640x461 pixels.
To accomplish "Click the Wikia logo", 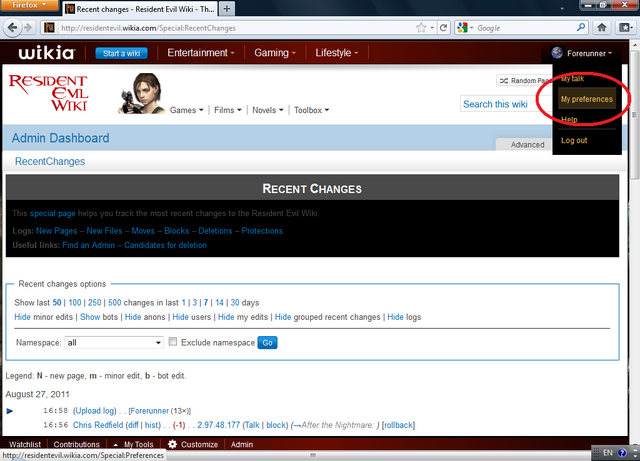I will coord(46,53).
